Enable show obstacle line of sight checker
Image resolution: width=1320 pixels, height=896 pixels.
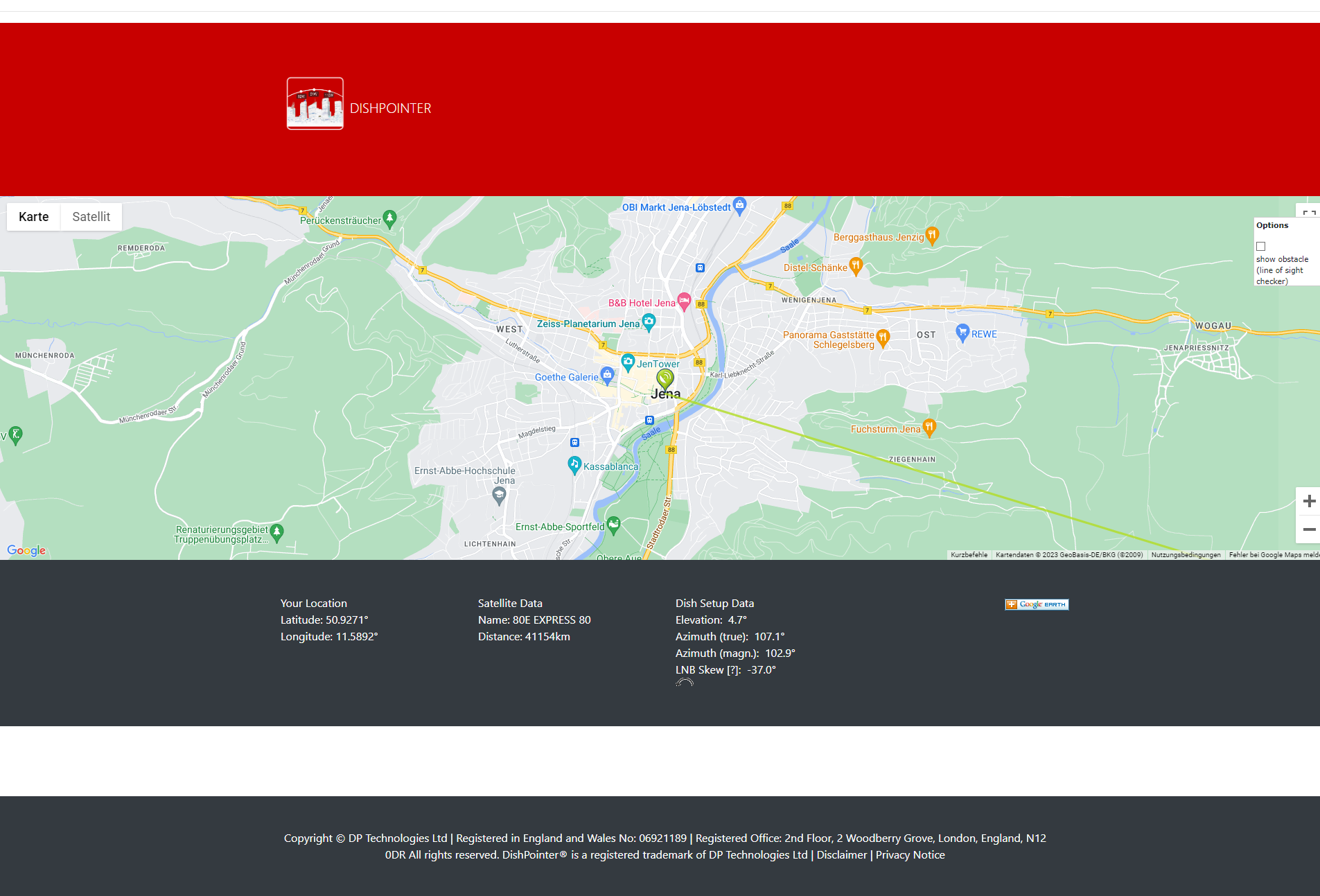click(x=1260, y=246)
